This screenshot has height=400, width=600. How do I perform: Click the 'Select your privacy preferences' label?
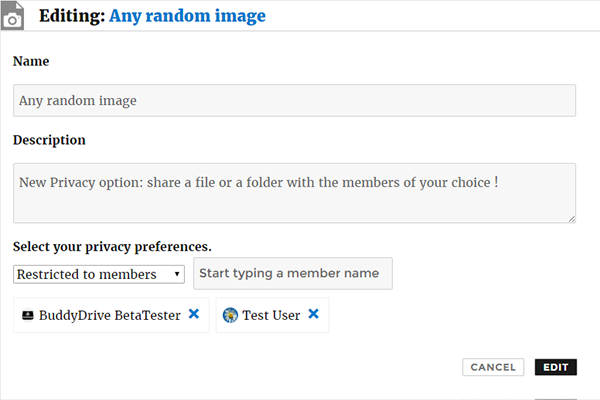pyautogui.click(x=112, y=246)
